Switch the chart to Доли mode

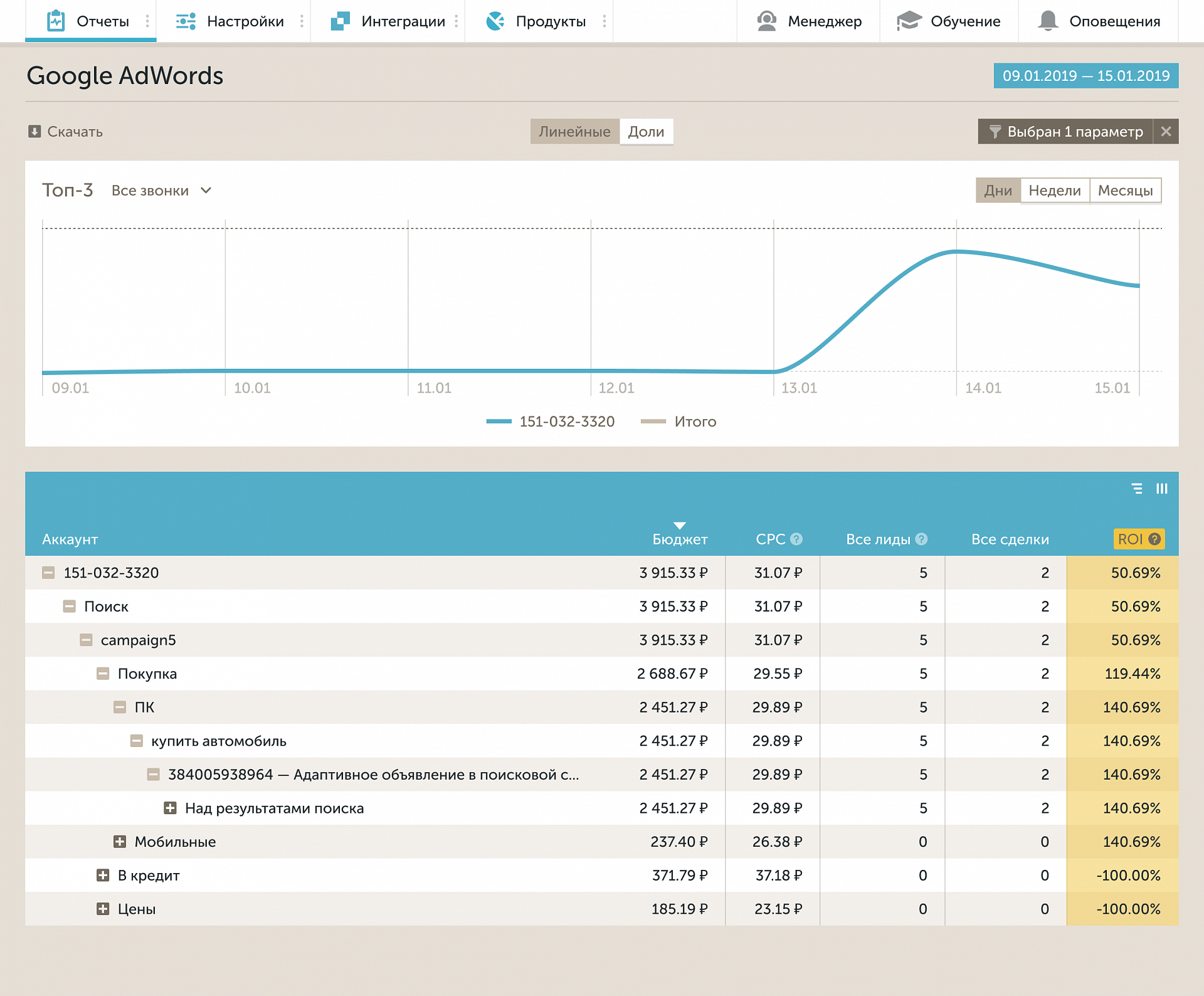pyautogui.click(x=646, y=132)
